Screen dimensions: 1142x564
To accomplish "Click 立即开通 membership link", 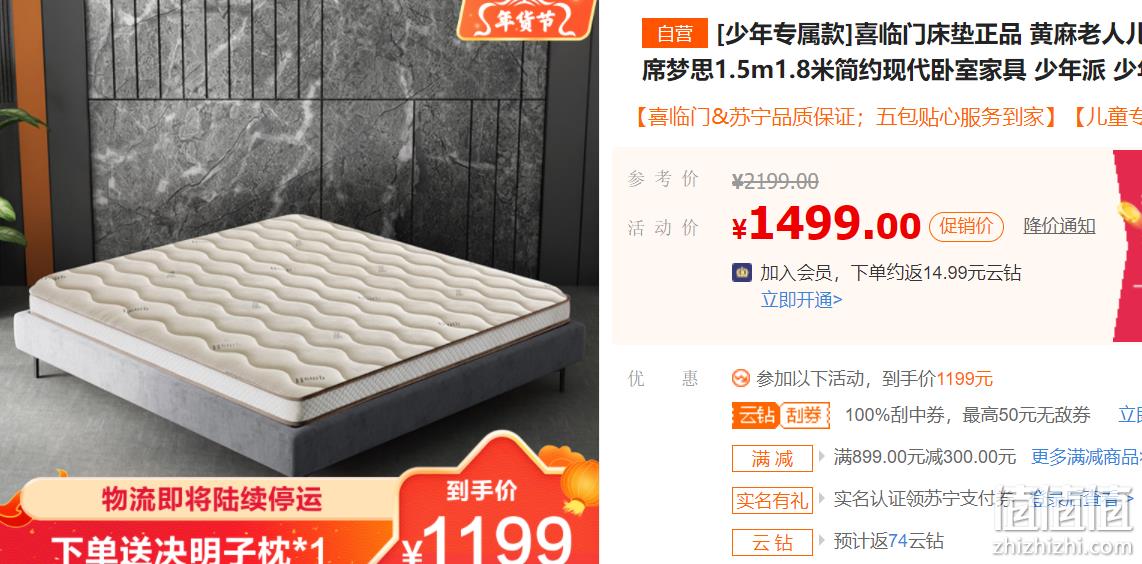I will pos(801,299).
